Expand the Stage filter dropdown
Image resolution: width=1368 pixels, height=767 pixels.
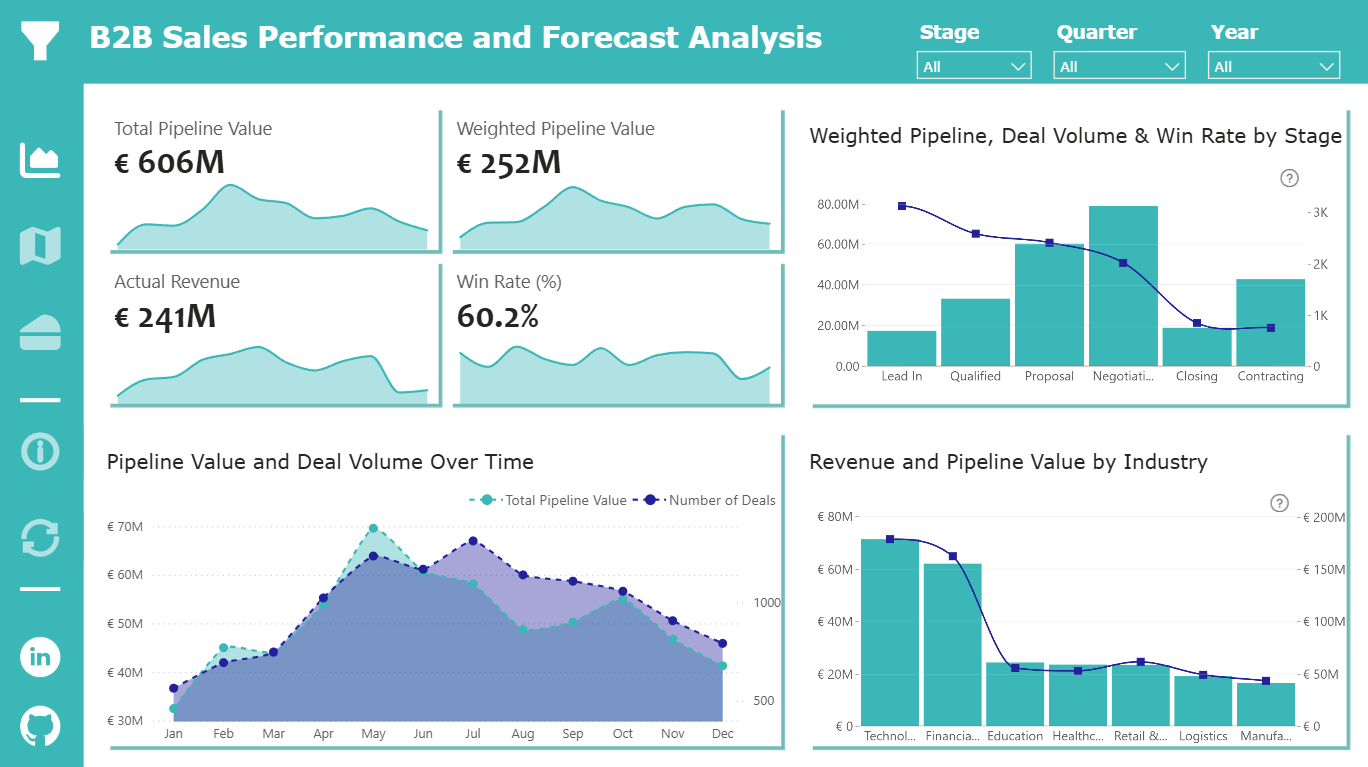[x=974, y=66]
